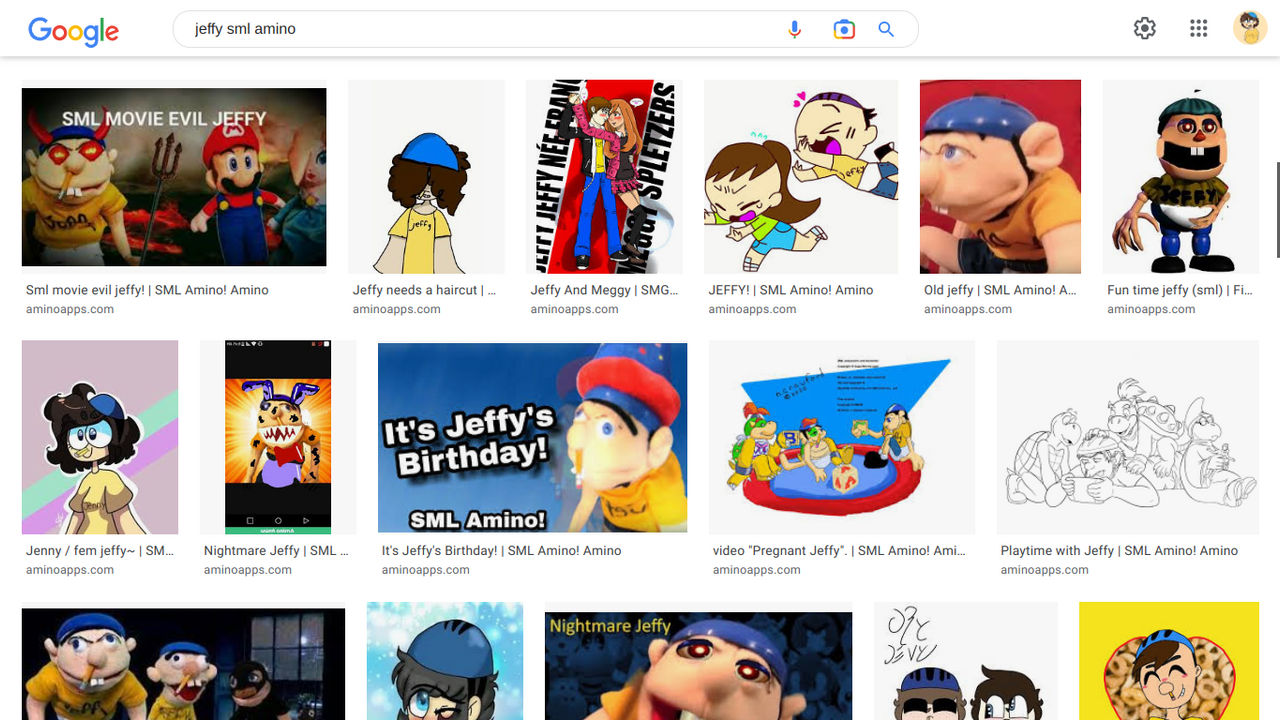Start voice search with the microphone icon
This screenshot has height=720, width=1280.
click(x=795, y=30)
